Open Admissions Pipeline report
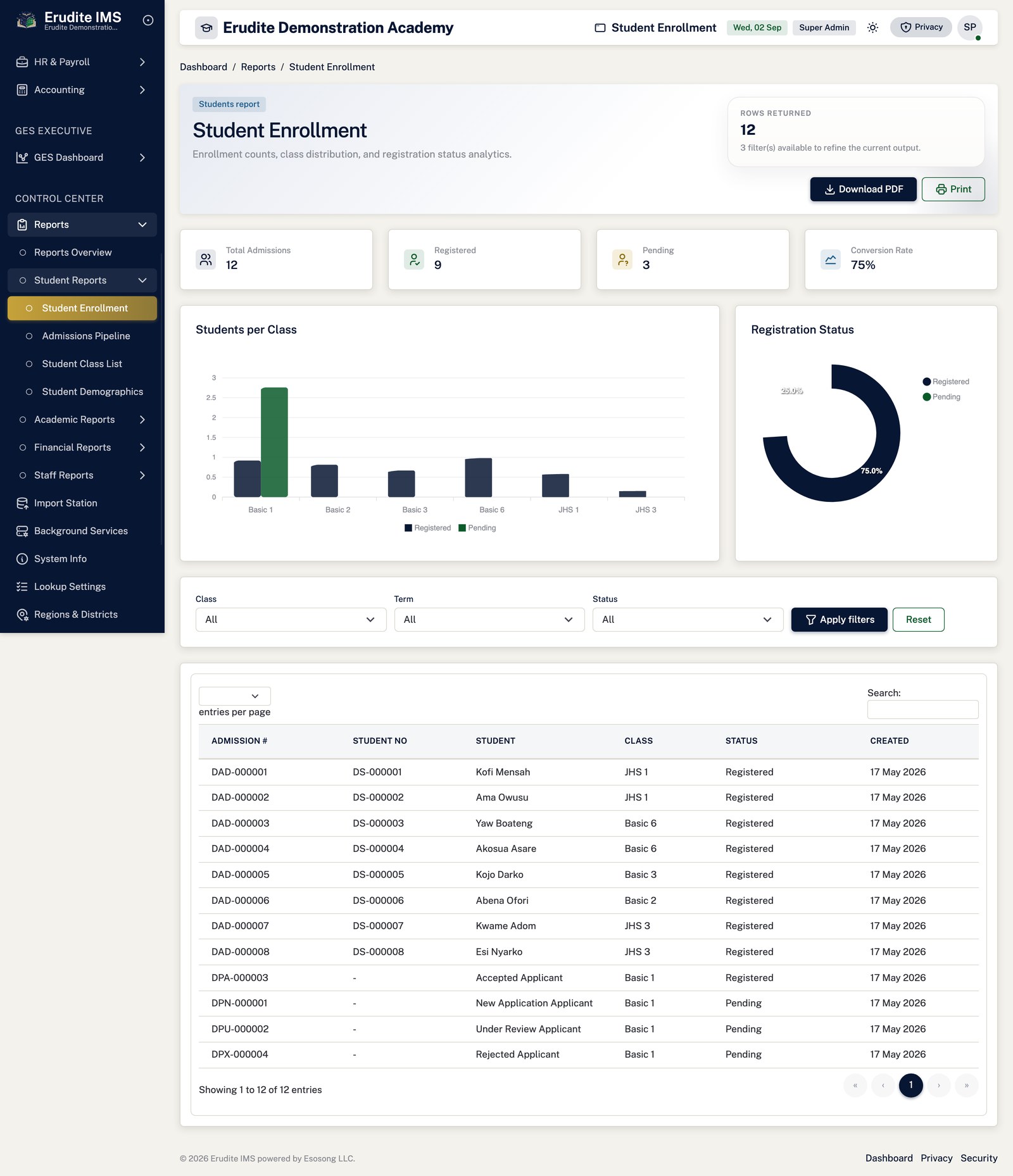Image resolution: width=1013 pixels, height=1176 pixels. point(82,336)
